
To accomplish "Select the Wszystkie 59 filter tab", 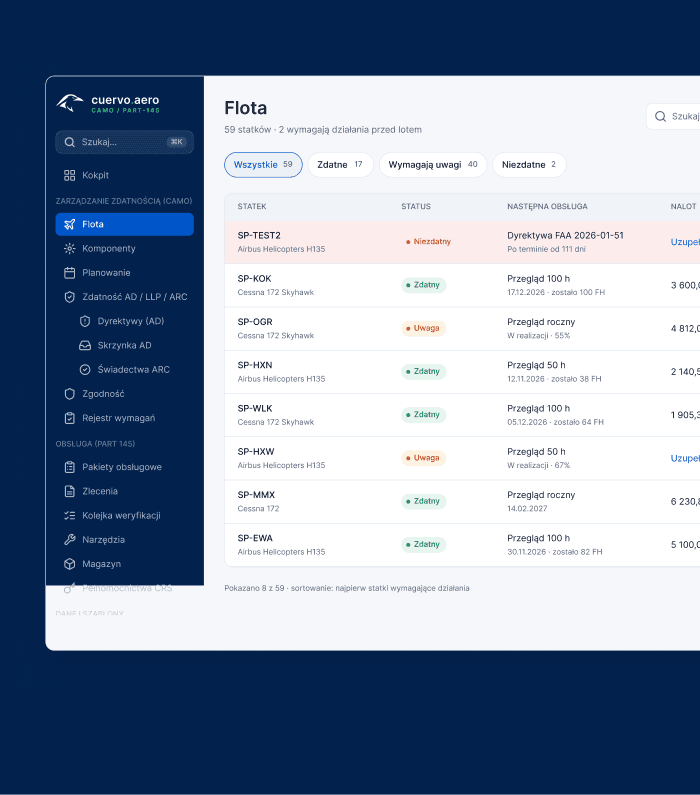I will click(263, 165).
